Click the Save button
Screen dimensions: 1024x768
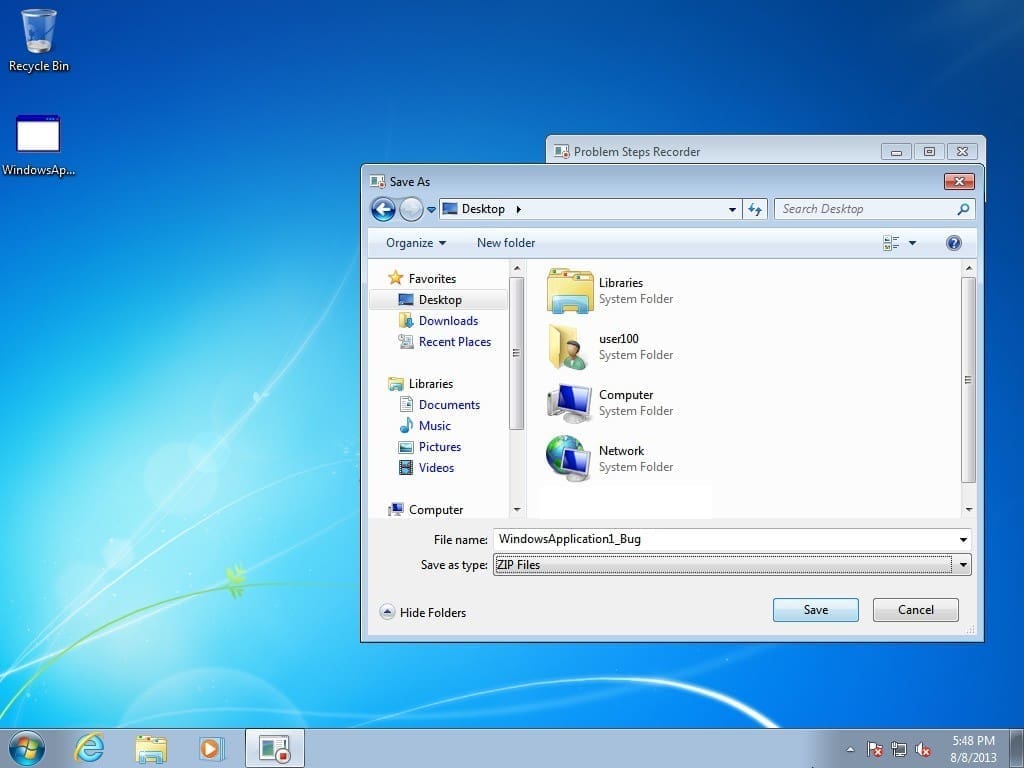tap(815, 609)
